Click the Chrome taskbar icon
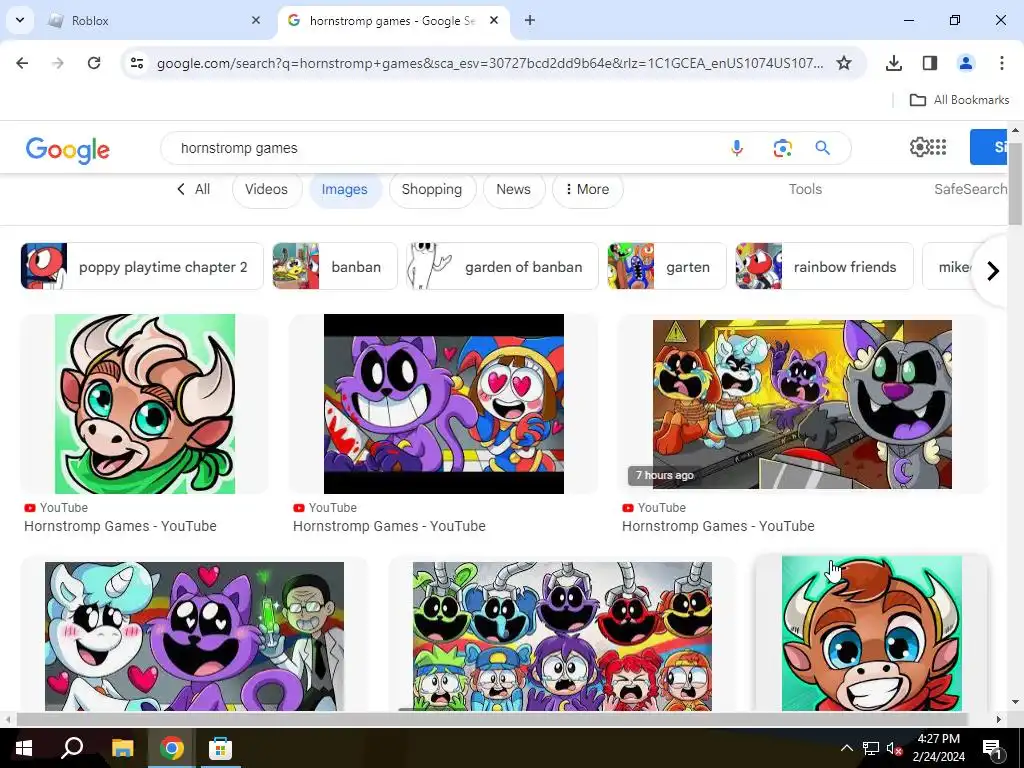This screenshot has height=768, width=1024. (x=172, y=748)
